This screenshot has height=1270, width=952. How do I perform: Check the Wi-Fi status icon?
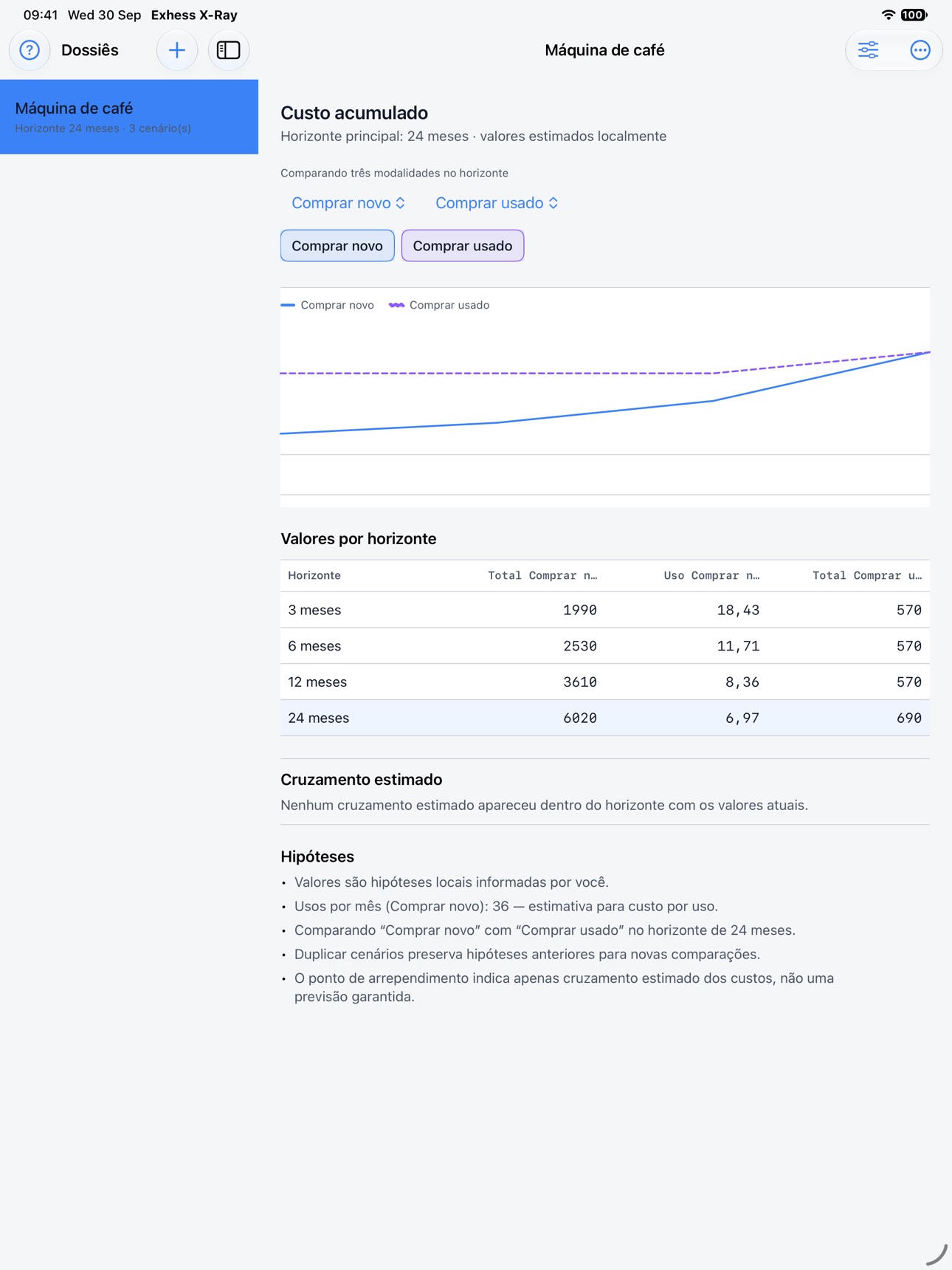(889, 15)
